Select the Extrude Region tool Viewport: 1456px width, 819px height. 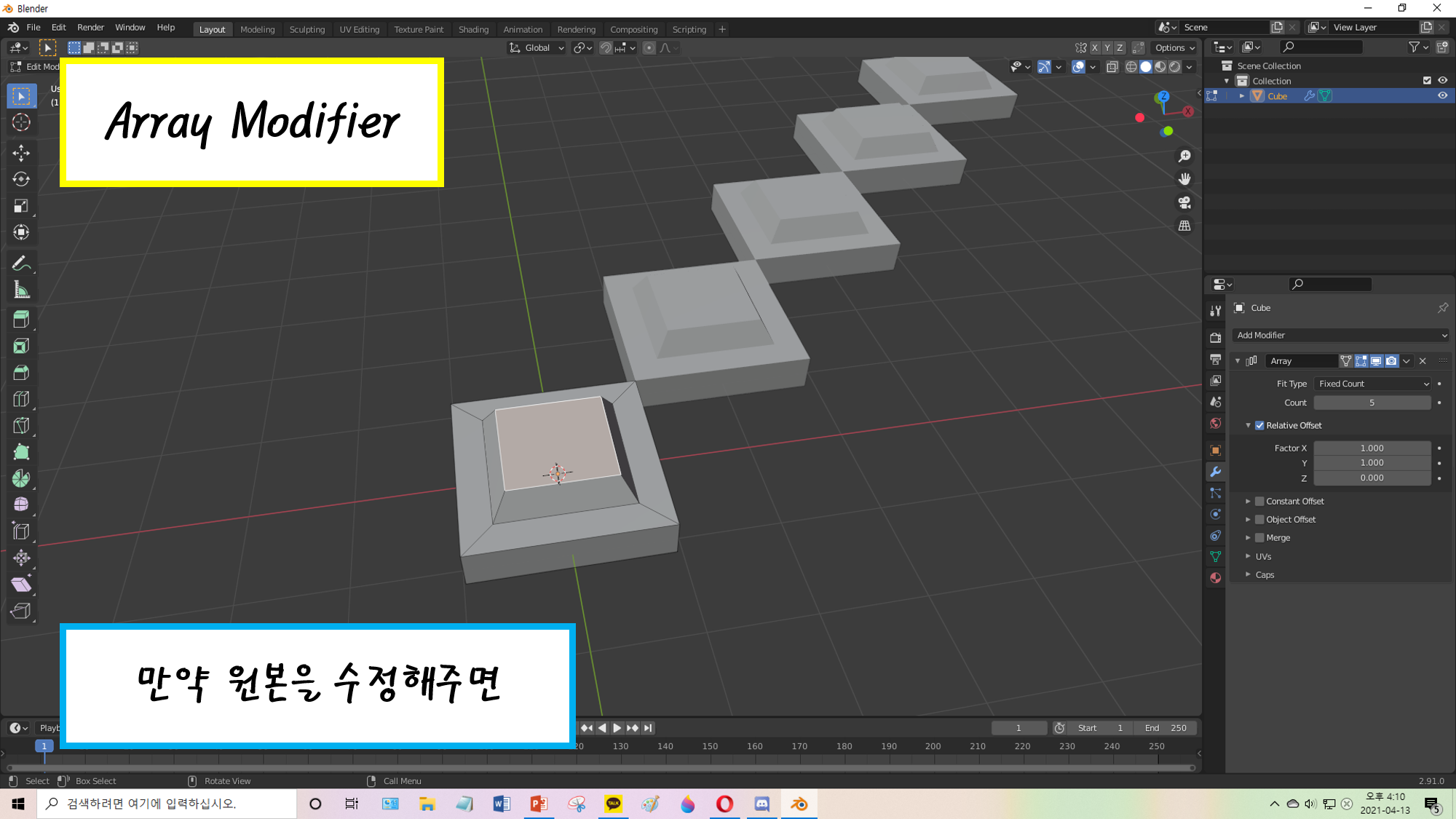point(21,319)
